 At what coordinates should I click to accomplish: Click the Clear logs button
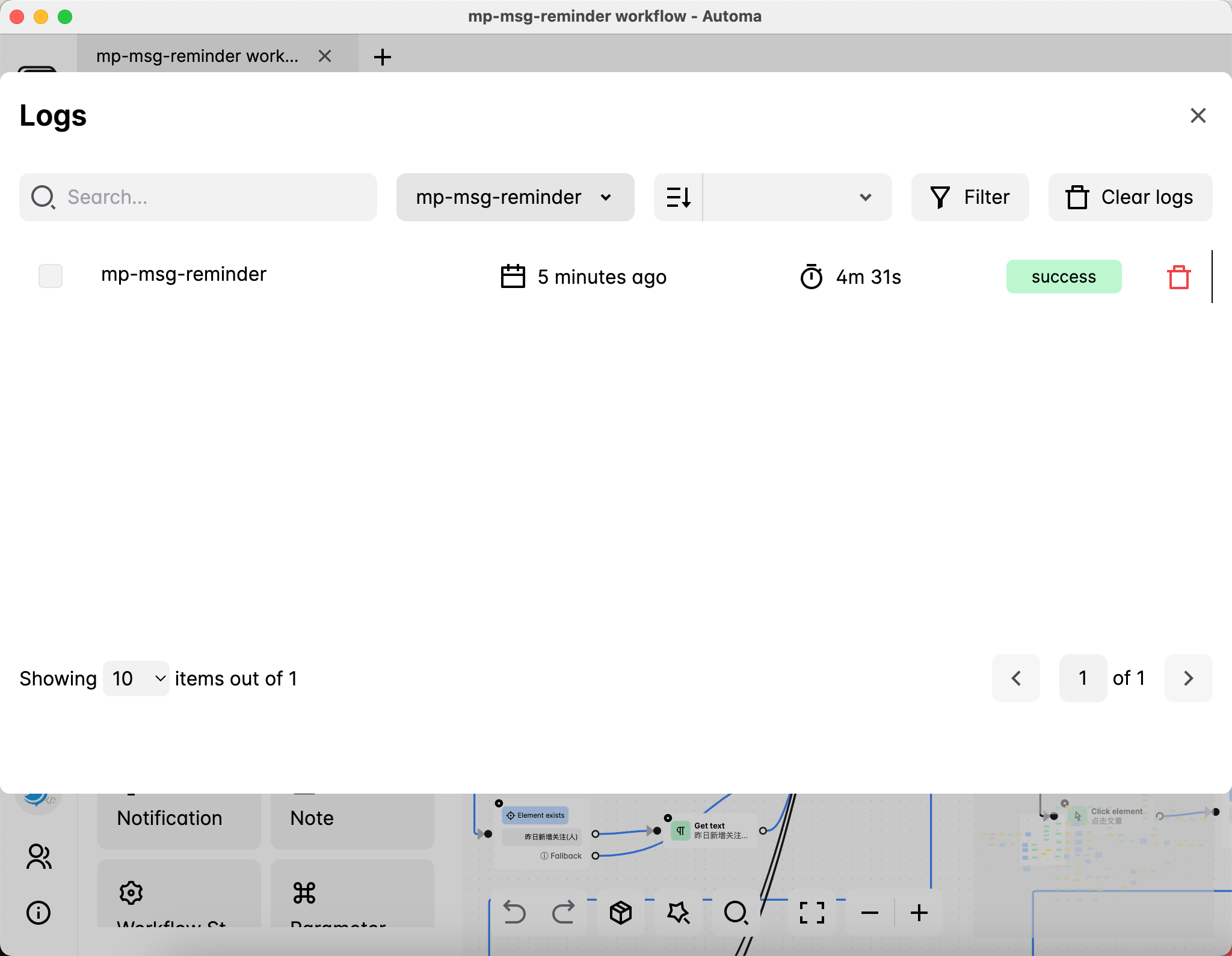[1130, 197]
